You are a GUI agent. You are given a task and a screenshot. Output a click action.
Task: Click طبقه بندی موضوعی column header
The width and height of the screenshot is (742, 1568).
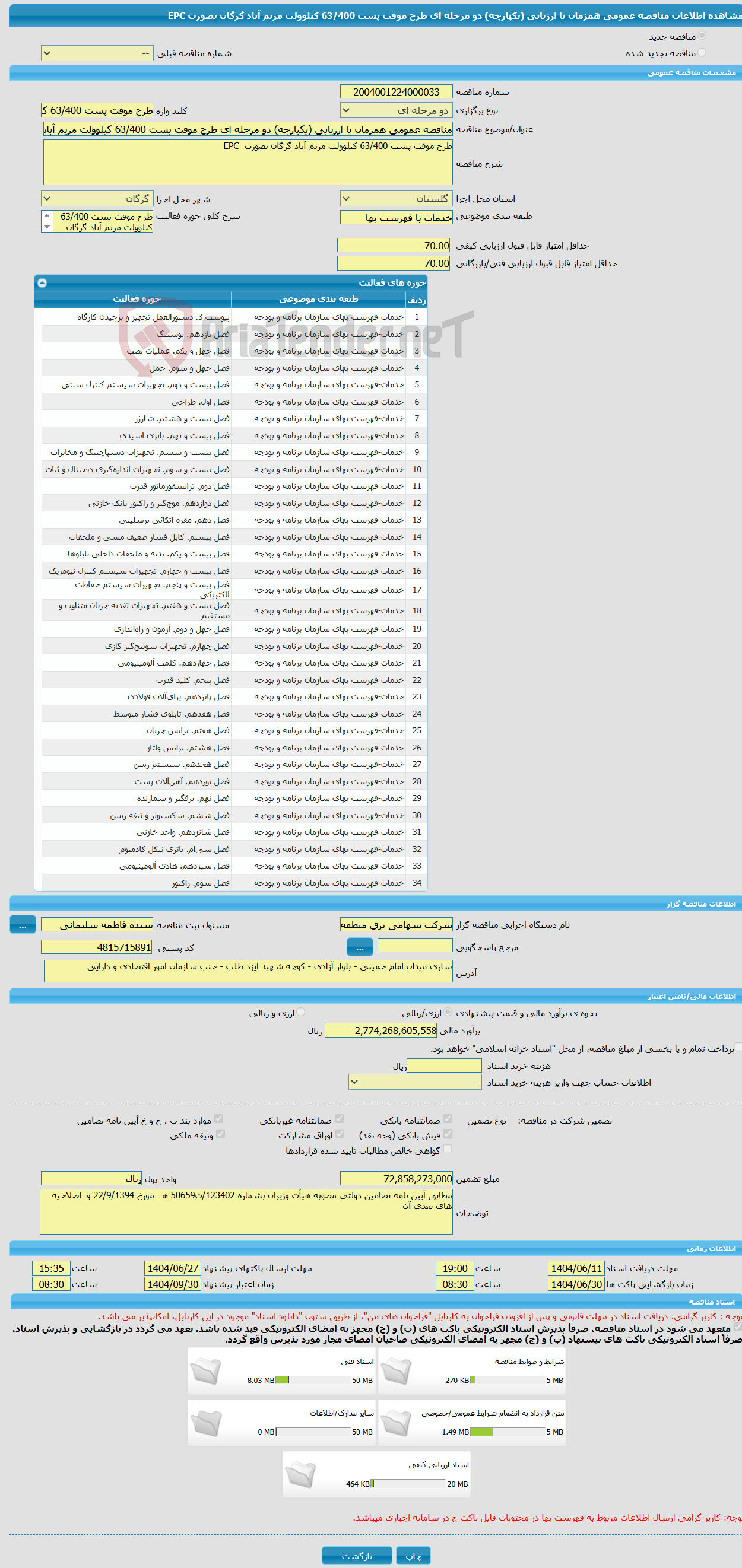[319, 300]
